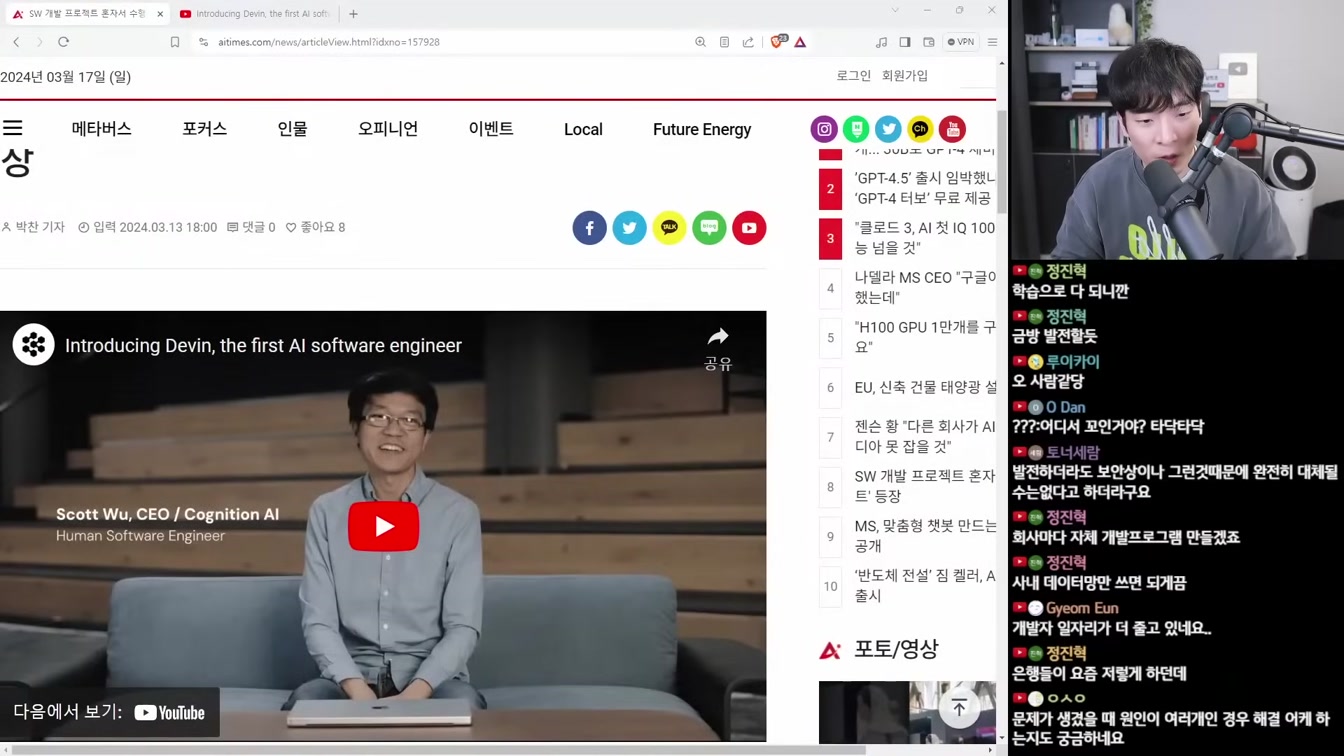
Task: Click the 포토/영상 section heading
Action: click(x=896, y=649)
